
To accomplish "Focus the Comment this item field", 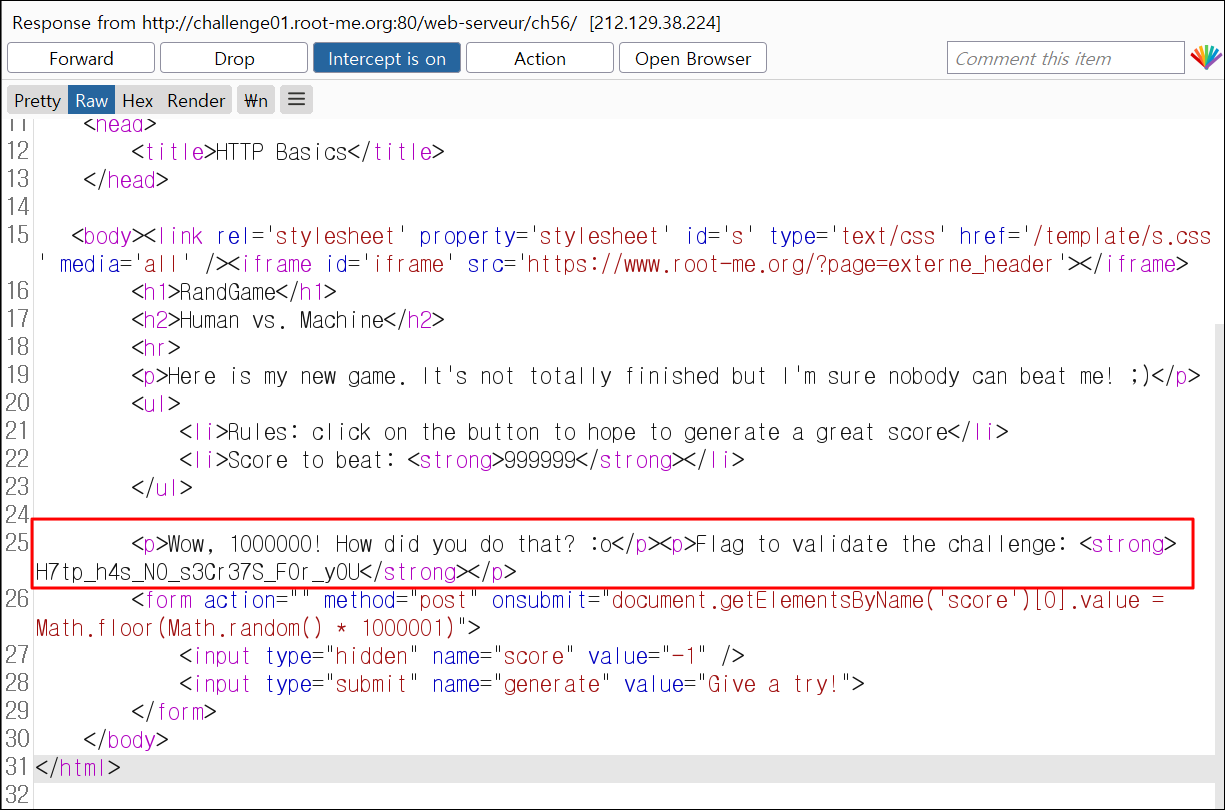I will click(1065, 58).
